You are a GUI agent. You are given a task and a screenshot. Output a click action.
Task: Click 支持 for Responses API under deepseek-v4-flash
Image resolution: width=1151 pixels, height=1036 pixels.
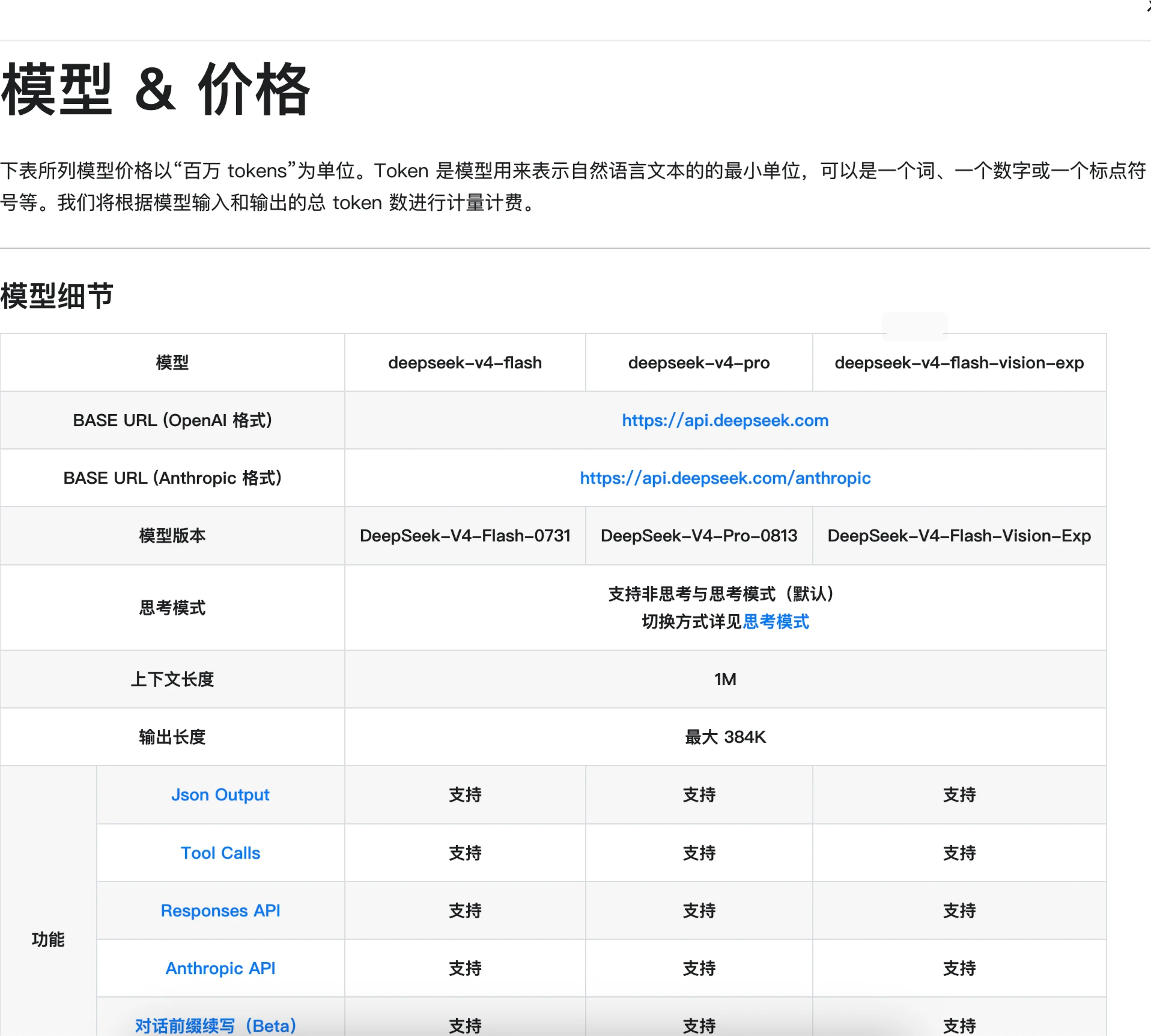(465, 911)
